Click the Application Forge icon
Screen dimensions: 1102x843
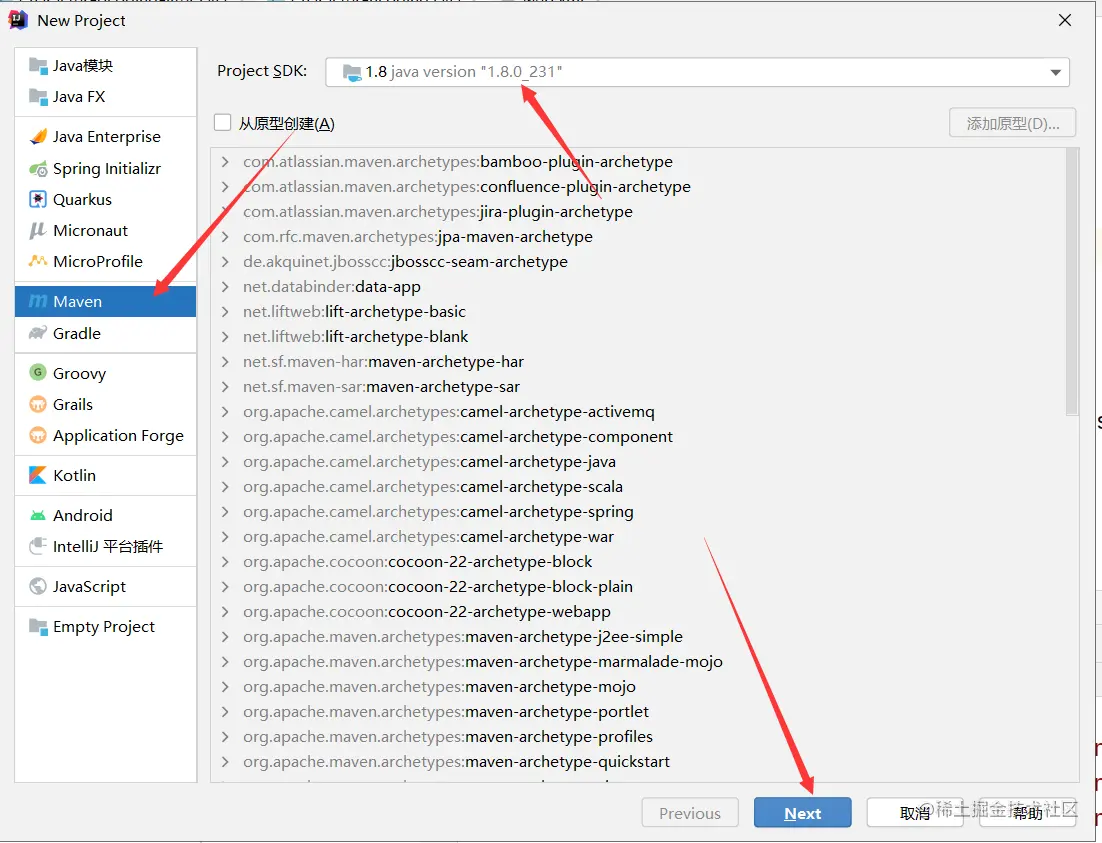38,435
